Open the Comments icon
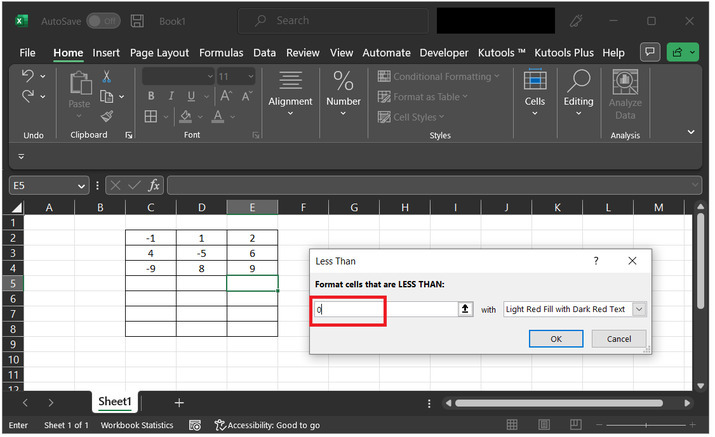715x437 pixels. point(650,52)
